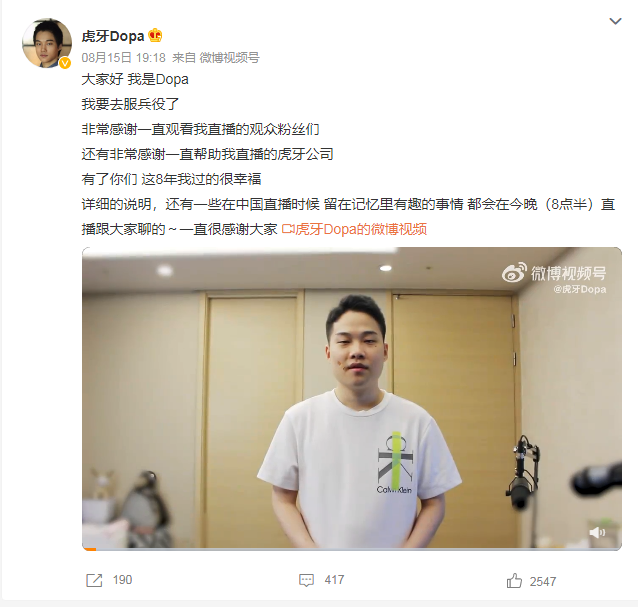This screenshot has height=607, width=638.
Task: Click the @虎牙Dopa watermark on the video
Action: click(579, 289)
